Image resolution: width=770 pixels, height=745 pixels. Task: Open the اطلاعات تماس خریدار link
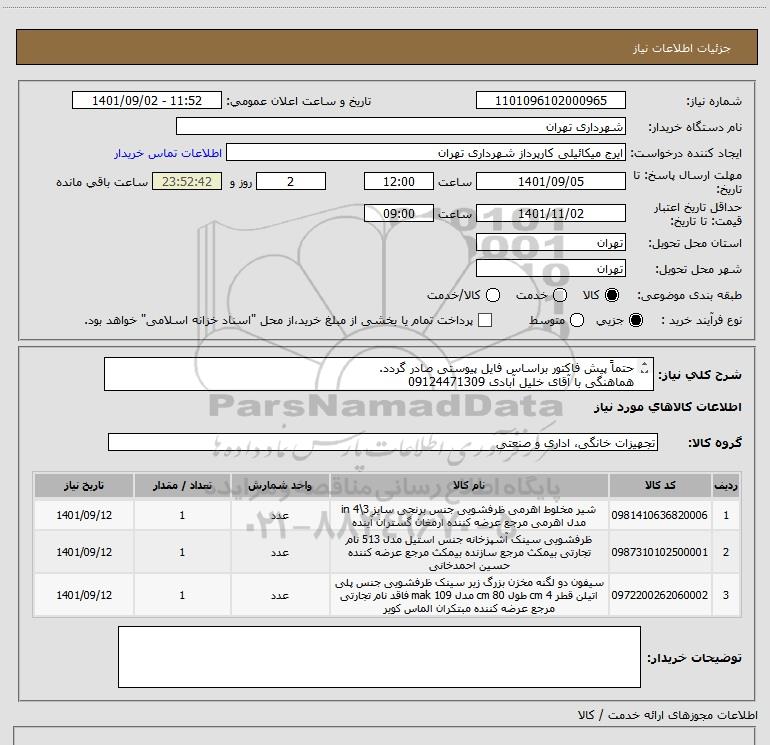(x=168, y=153)
